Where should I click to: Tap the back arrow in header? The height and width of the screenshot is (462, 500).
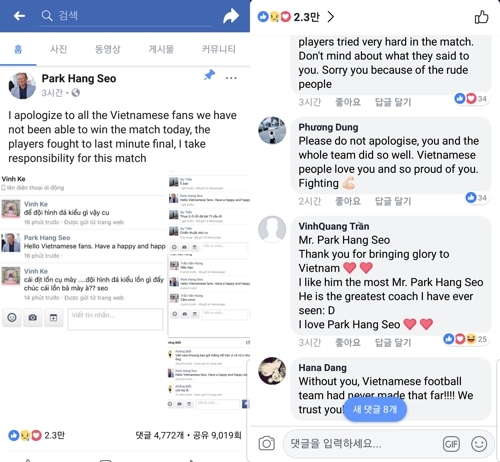[19, 16]
